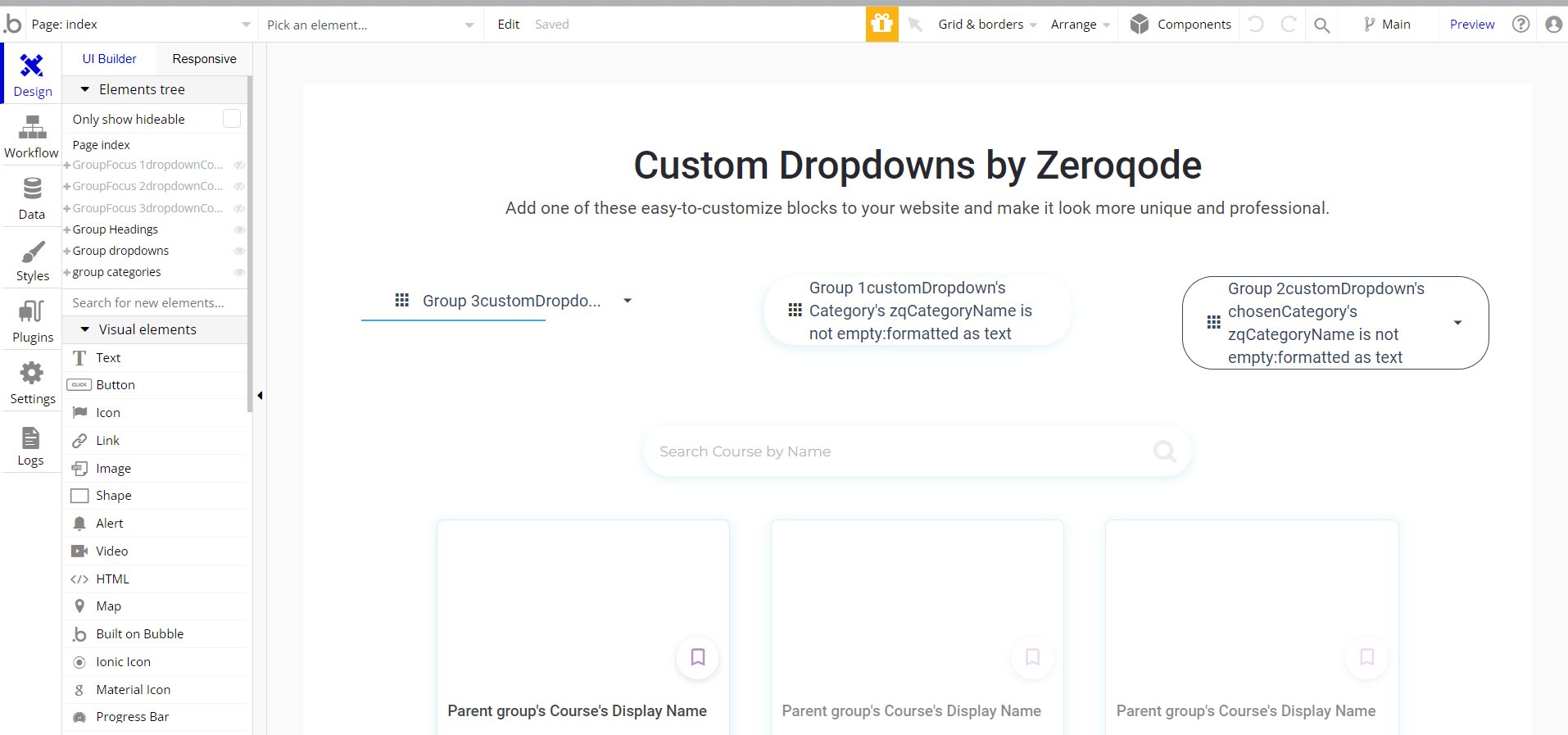Expand the GroupFocus 1dropdownCo... tree node
The height and width of the screenshot is (735, 1568).
point(67,165)
